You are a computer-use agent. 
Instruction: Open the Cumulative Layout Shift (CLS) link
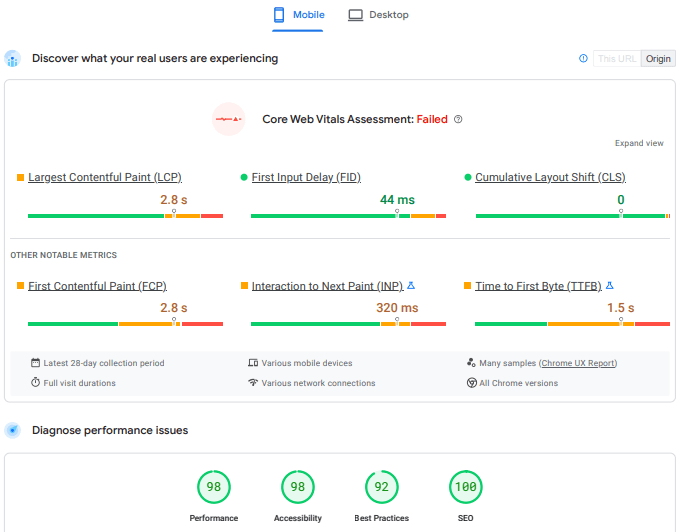(x=550, y=177)
